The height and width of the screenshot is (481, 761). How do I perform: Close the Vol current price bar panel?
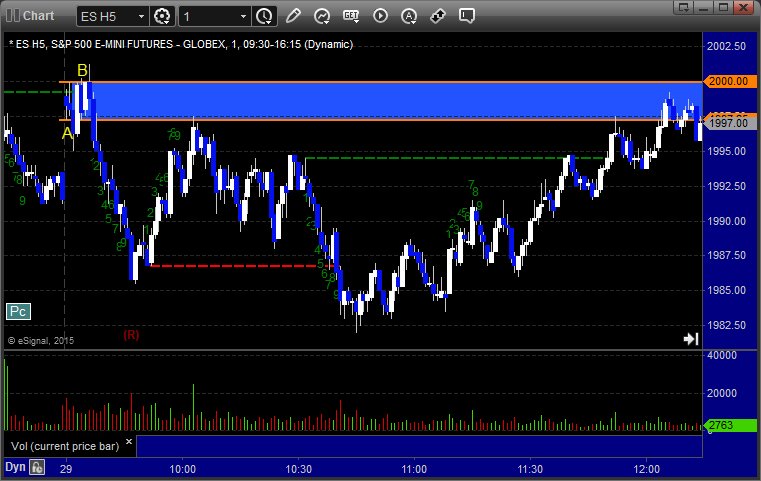tap(129, 442)
